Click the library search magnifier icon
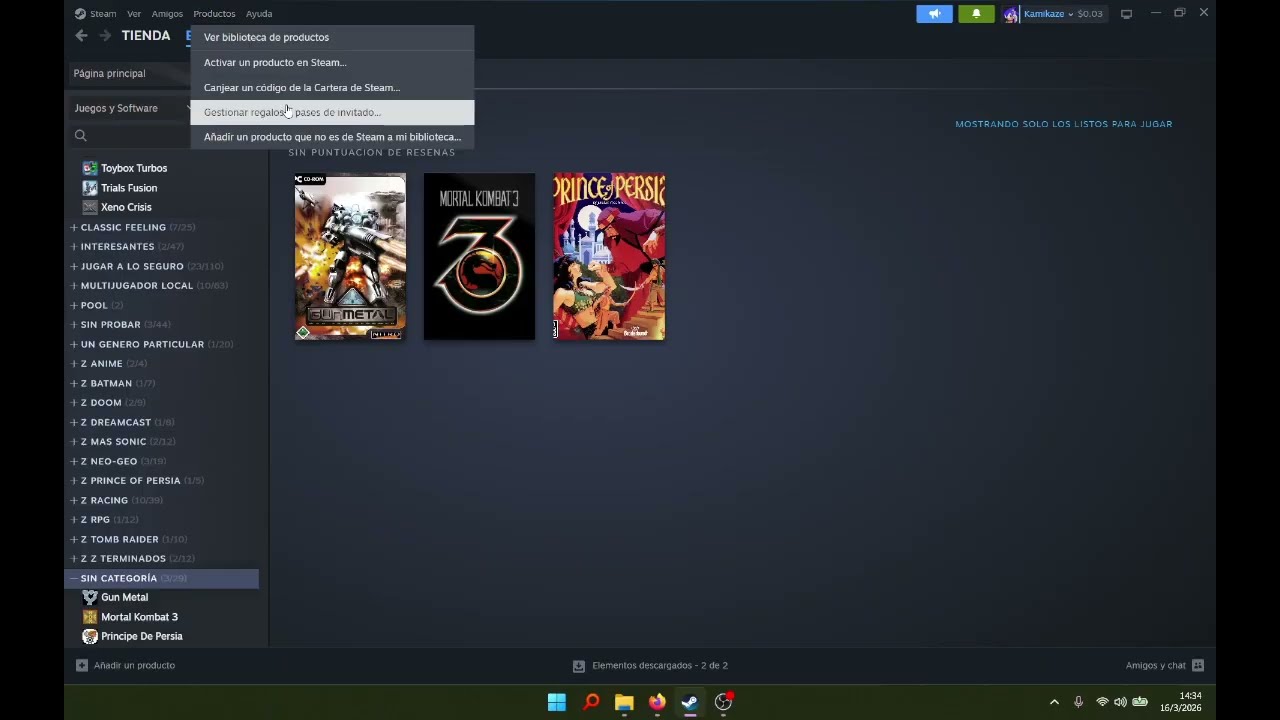 [x=81, y=136]
